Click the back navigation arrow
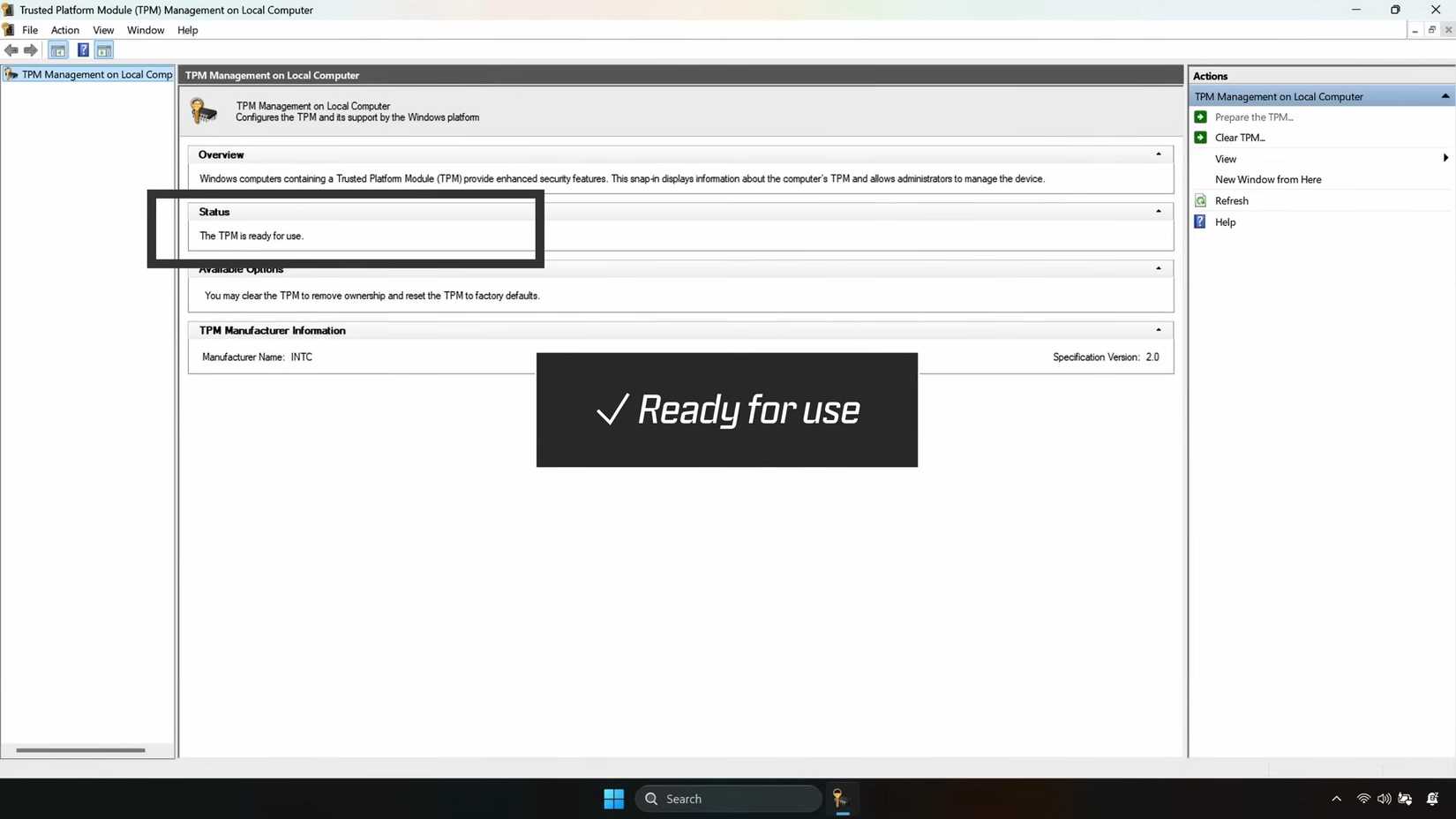The height and width of the screenshot is (819, 1456). click(x=11, y=50)
